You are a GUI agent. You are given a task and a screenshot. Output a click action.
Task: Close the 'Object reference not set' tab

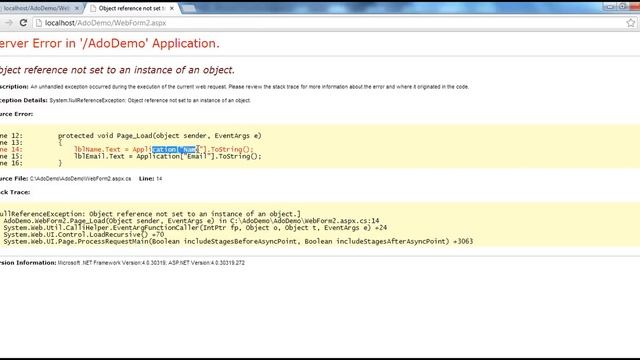point(172,8)
